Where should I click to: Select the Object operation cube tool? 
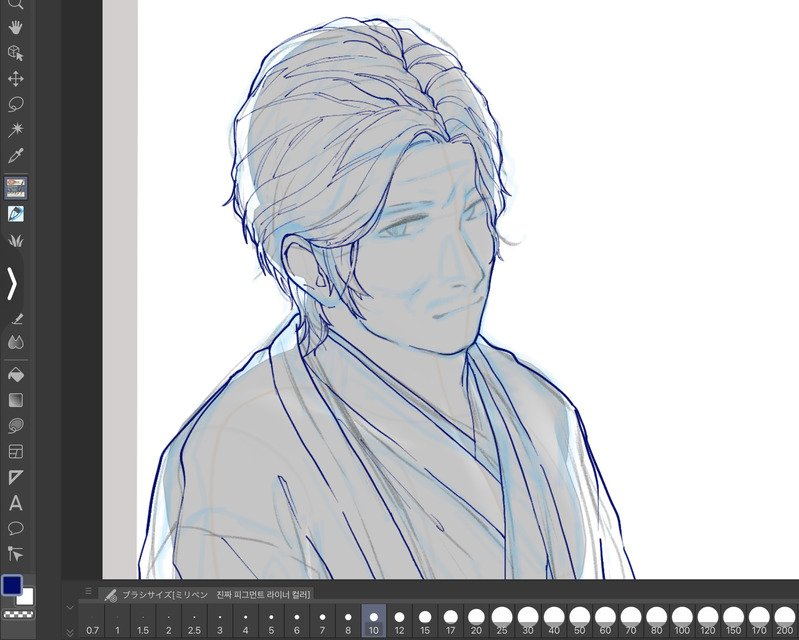tap(15, 52)
